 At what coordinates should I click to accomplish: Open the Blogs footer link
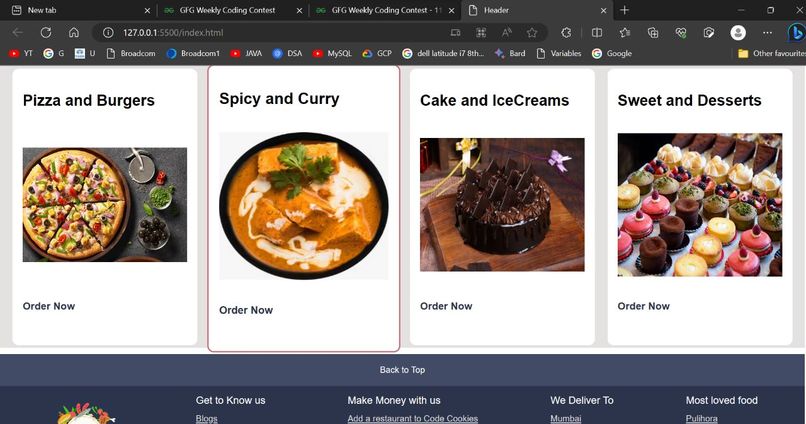click(x=207, y=418)
